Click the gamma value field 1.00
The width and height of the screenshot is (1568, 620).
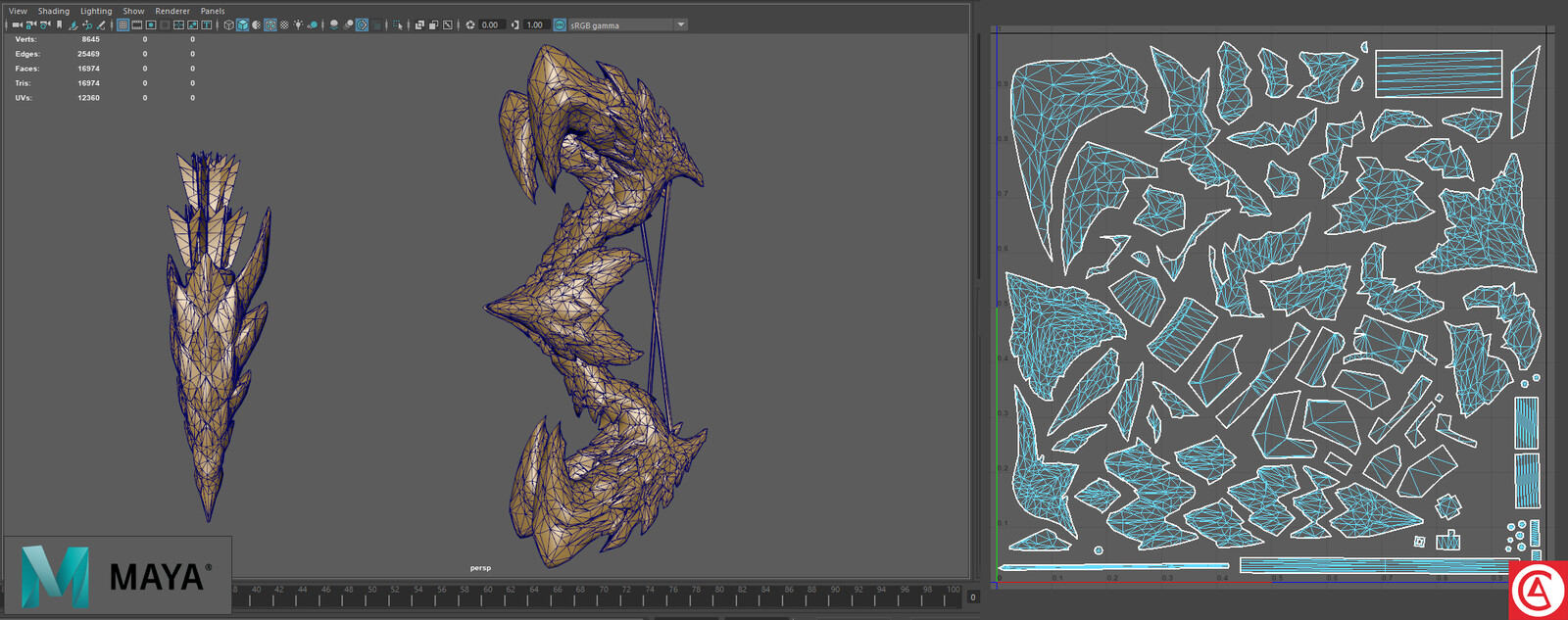(535, 24)
